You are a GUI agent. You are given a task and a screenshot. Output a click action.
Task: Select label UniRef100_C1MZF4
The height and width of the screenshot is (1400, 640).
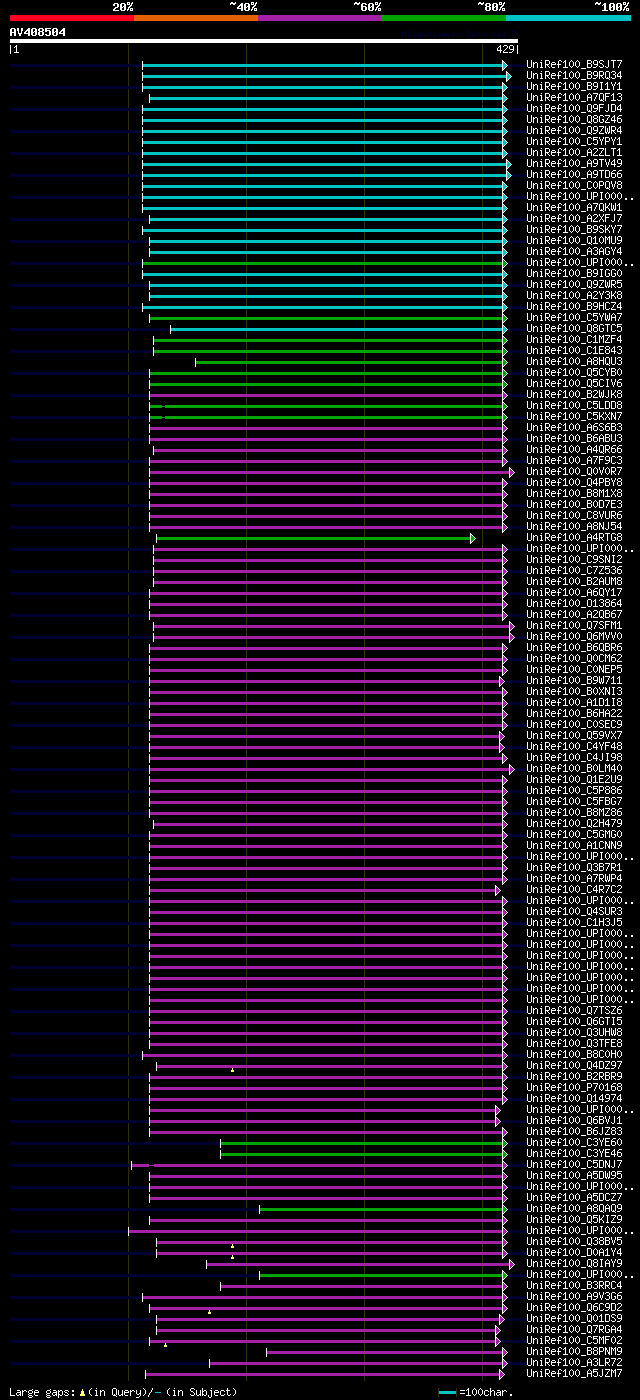pos(574,339)
